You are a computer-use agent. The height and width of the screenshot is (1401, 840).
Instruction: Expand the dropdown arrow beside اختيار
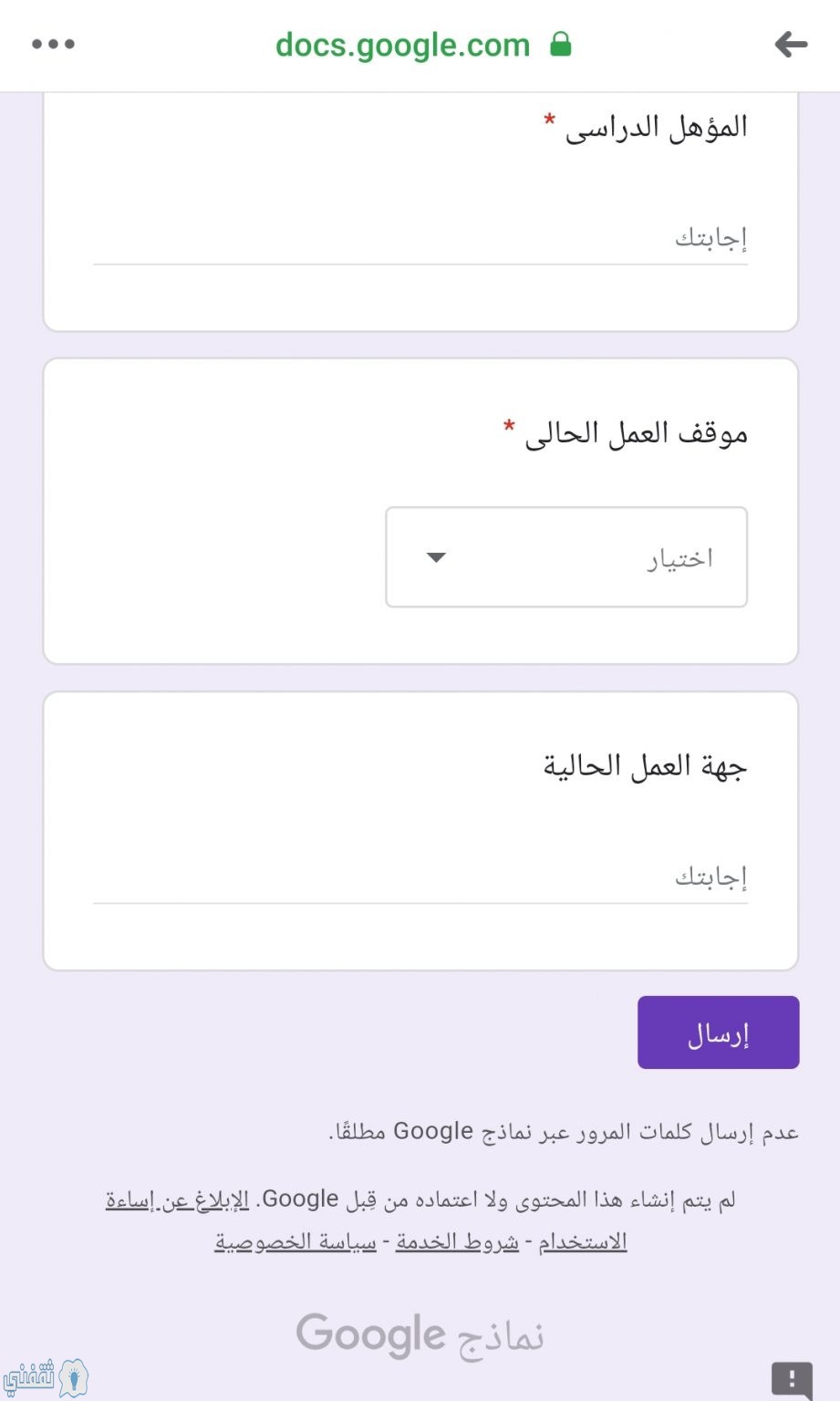[x=436, y=557]
